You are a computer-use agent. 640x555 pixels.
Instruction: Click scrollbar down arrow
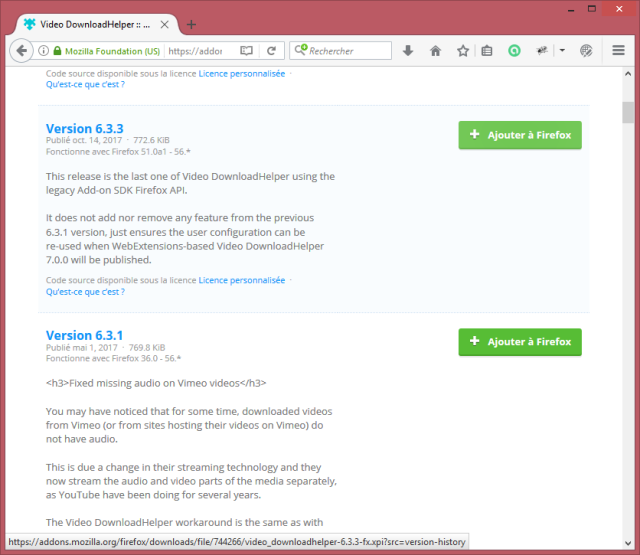click(x=628, y=543)
